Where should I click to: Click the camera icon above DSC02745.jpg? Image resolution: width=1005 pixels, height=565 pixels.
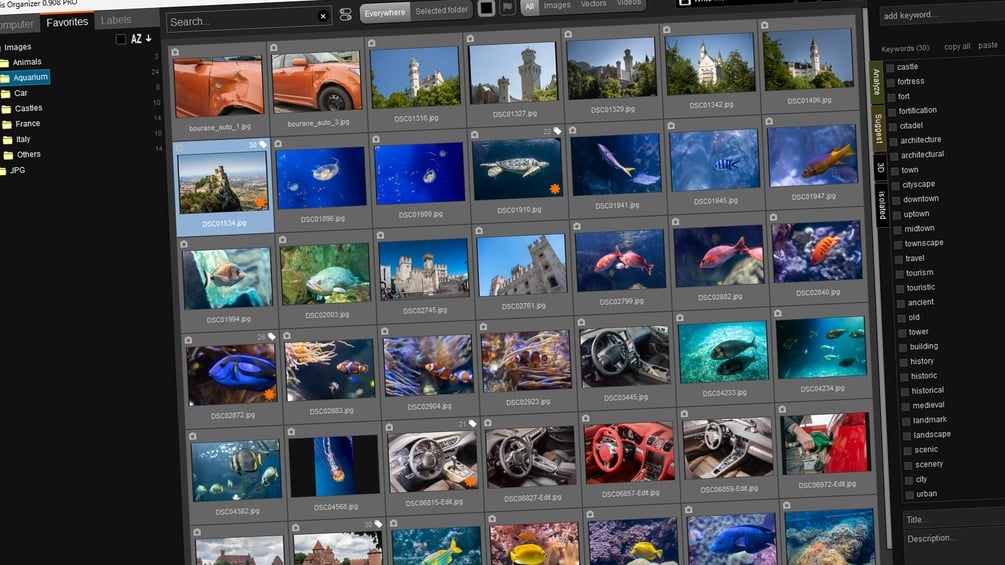pyautogui.click(x=380, y=235)
